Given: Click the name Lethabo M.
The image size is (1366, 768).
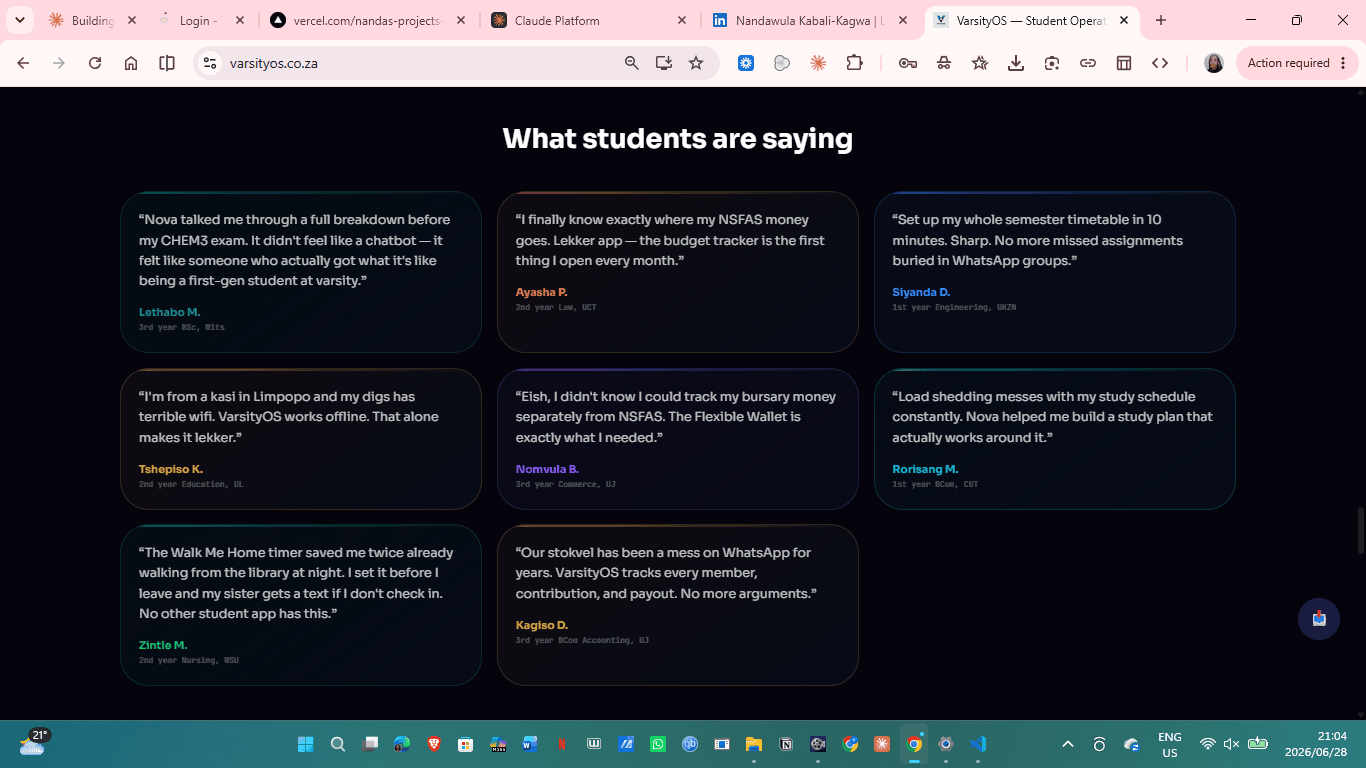Looking at the screenshot, I should tap(169, 312).
